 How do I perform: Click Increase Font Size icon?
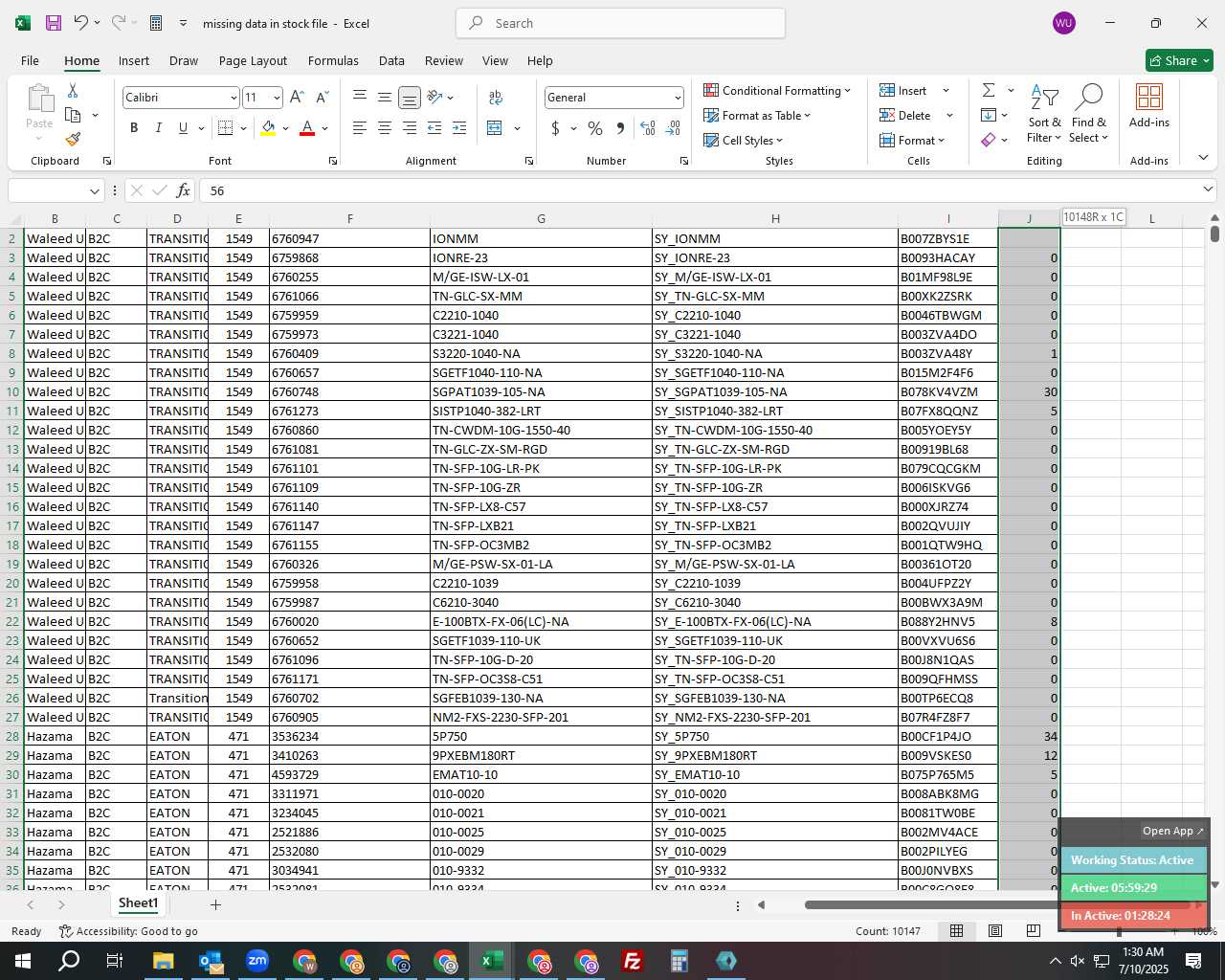297,97
